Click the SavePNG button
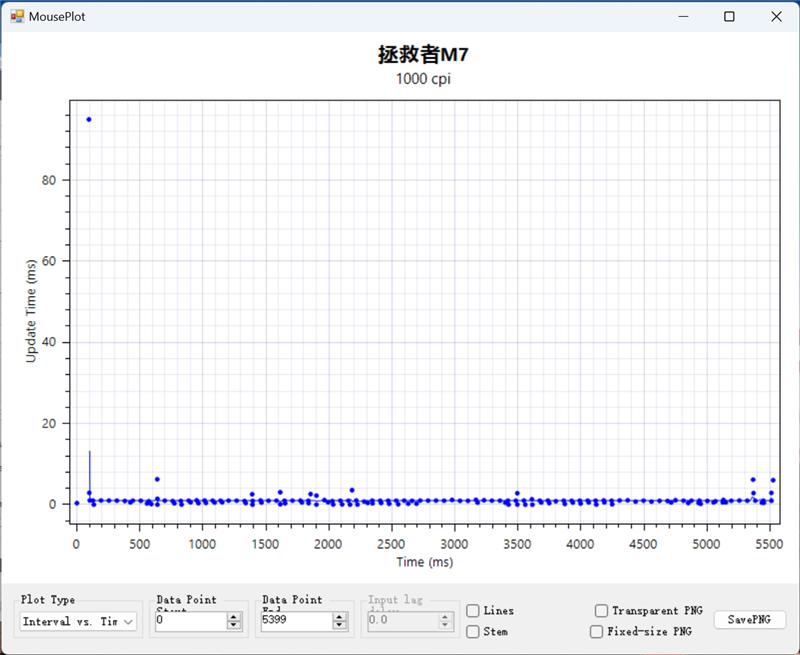 click(749, 620)
